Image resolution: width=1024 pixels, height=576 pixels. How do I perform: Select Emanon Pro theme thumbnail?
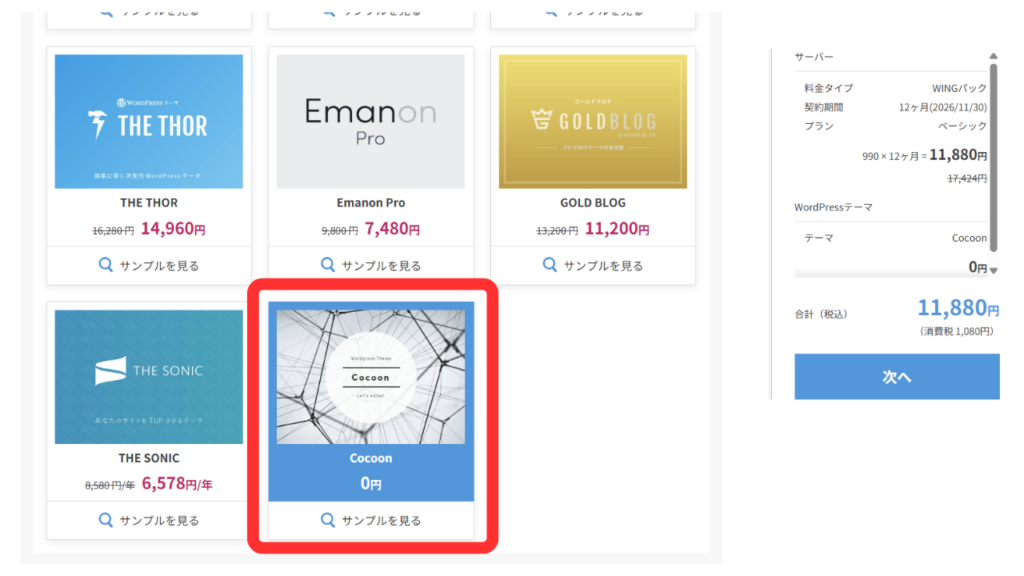(x=371, y=121)
